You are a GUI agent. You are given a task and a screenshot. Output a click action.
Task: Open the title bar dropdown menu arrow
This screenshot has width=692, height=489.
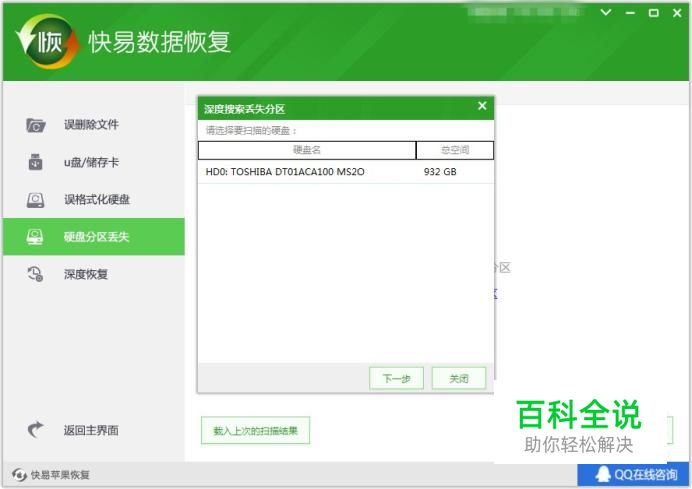(606, 12)
